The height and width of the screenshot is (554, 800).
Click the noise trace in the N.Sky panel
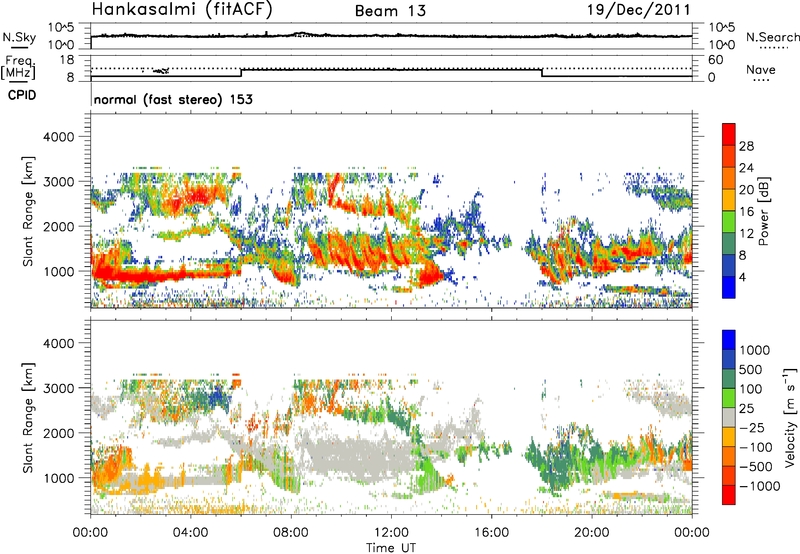[391, 36]
